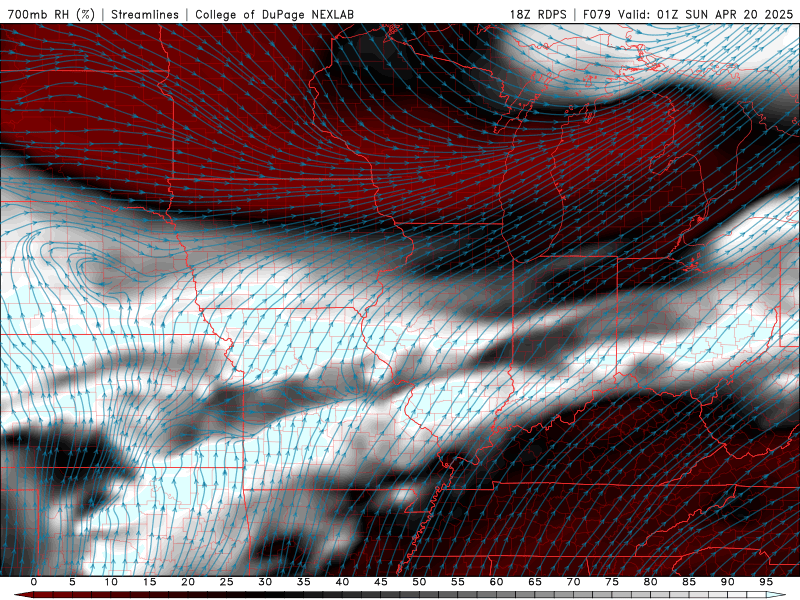The image size is (800, 600).
Task: Click the '10' value on the color scale
Action: (x=111, y=582)
